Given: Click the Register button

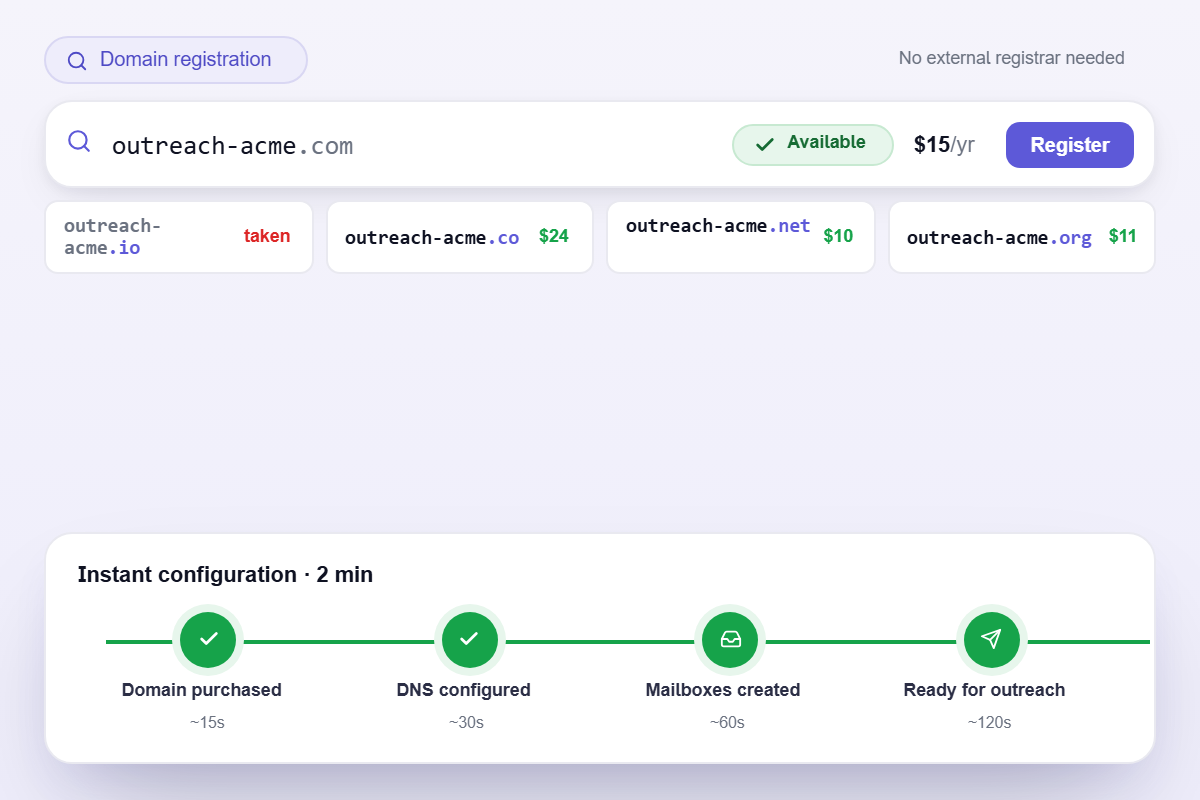Looking at the screenshot, I should point(1070,145).
